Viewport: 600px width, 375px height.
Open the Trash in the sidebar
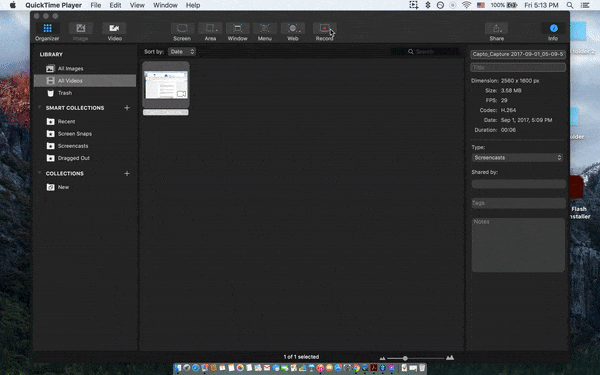[85, 93]
